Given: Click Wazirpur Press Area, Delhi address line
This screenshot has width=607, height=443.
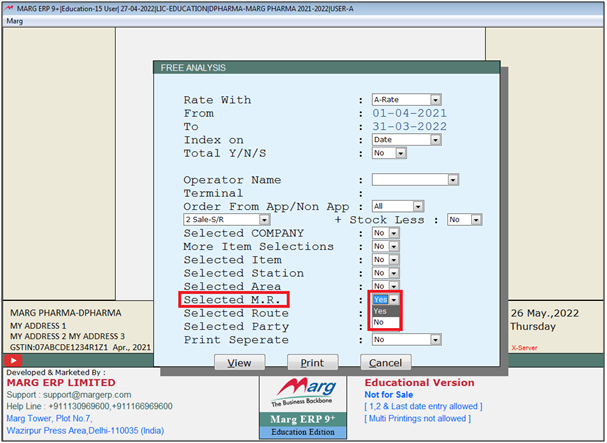Looking at the screenshot, I should point(85,431).
